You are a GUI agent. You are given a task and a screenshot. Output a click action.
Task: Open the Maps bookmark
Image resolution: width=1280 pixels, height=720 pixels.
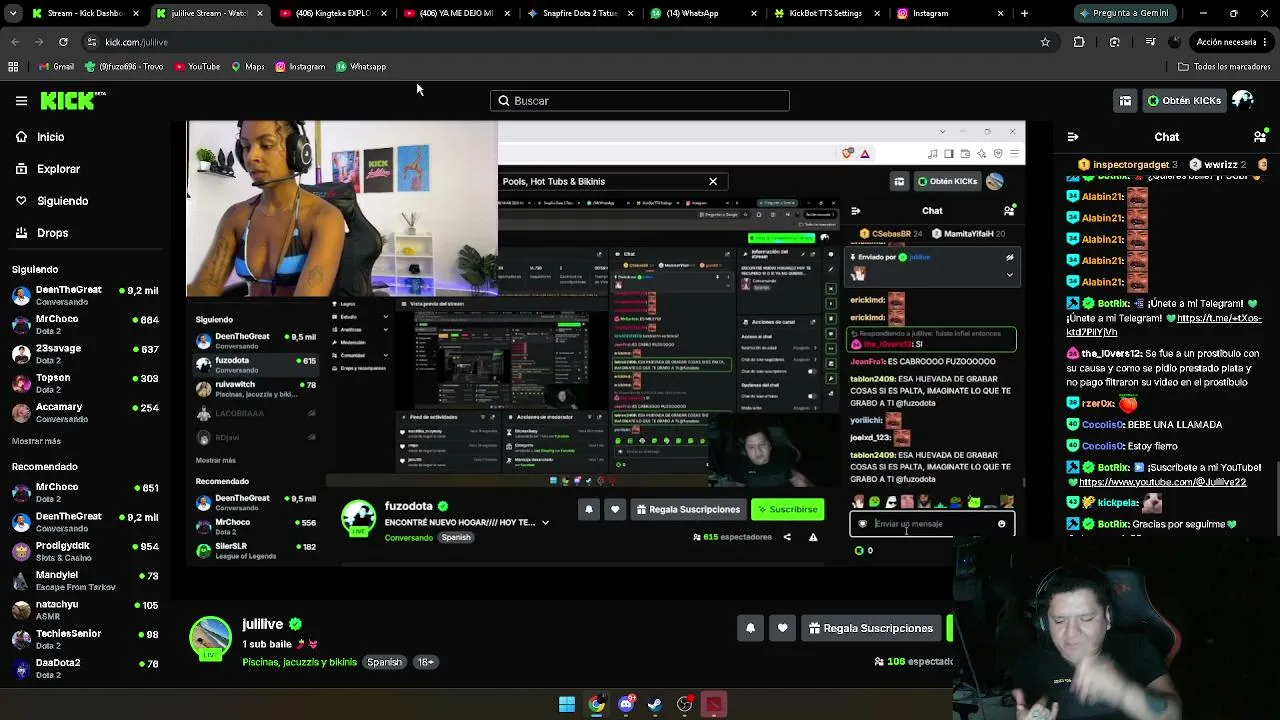pyautogui.click(x=247, y=67)
